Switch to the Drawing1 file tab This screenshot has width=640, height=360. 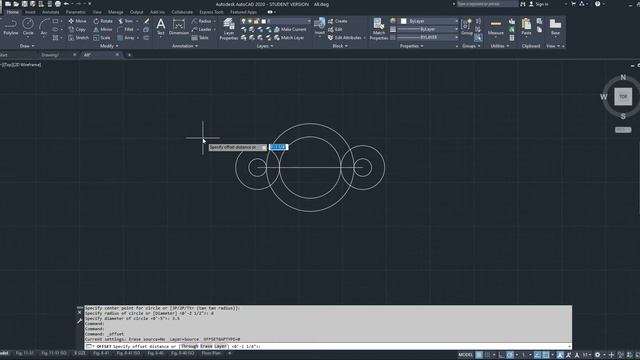click(50, 55)
